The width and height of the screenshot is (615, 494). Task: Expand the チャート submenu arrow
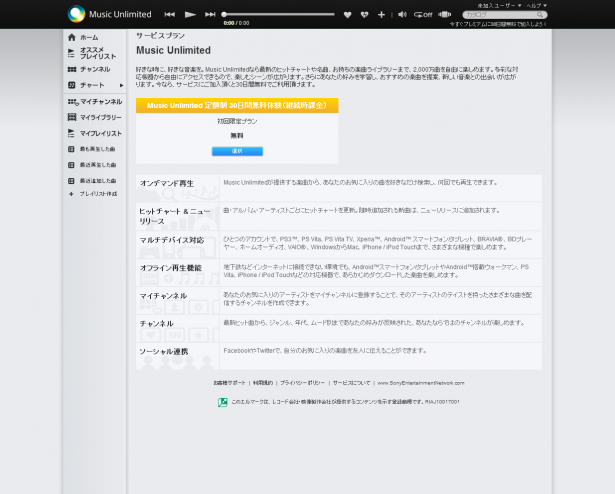(x=122, y=85)
